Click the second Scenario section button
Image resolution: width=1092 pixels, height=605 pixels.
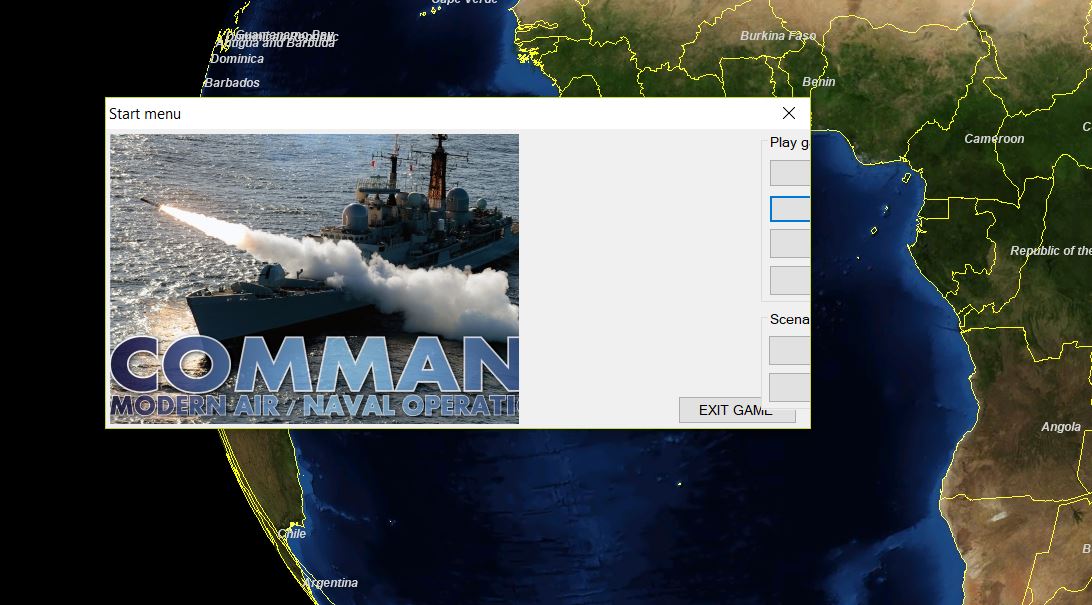(x=790, y=387)
